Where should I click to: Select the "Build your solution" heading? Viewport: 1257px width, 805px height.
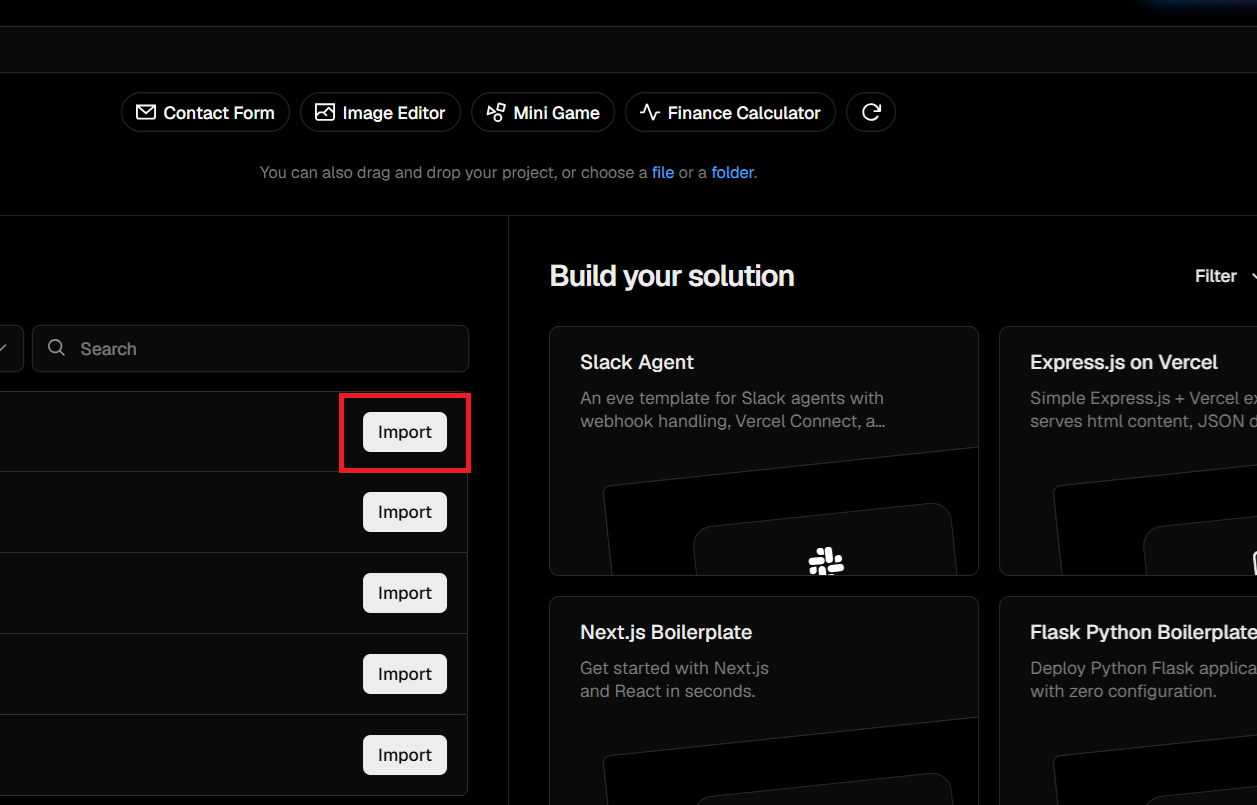point(672,276)
